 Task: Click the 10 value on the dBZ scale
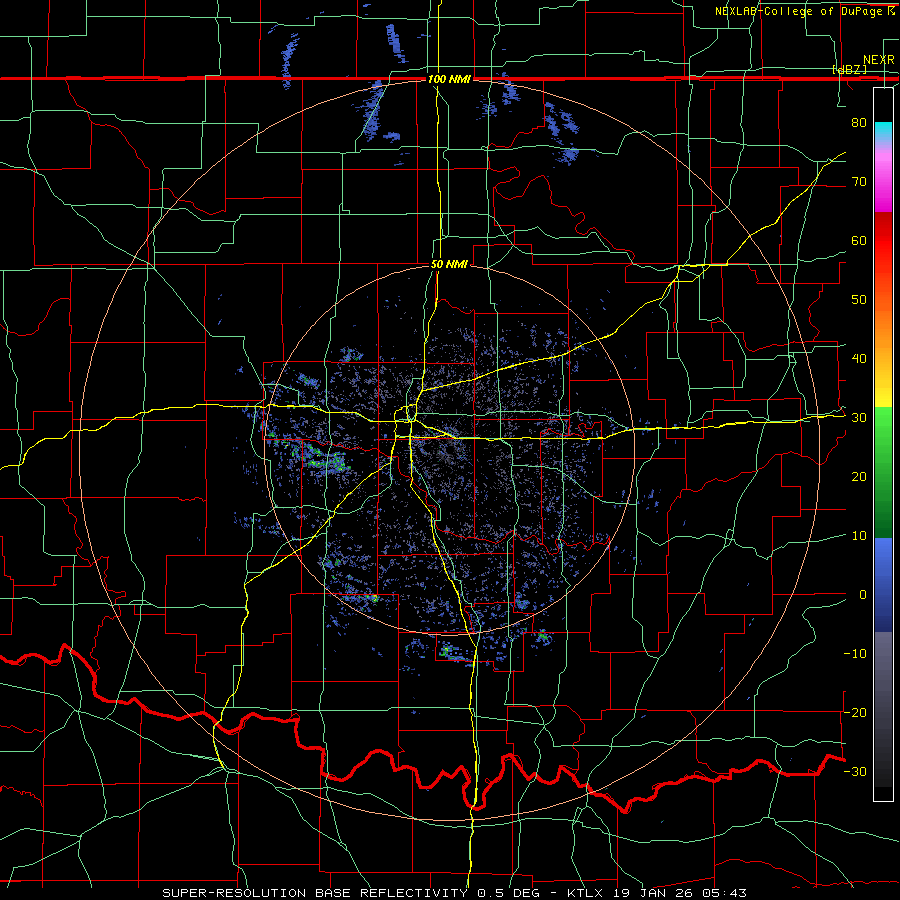[x=859, y=536]
